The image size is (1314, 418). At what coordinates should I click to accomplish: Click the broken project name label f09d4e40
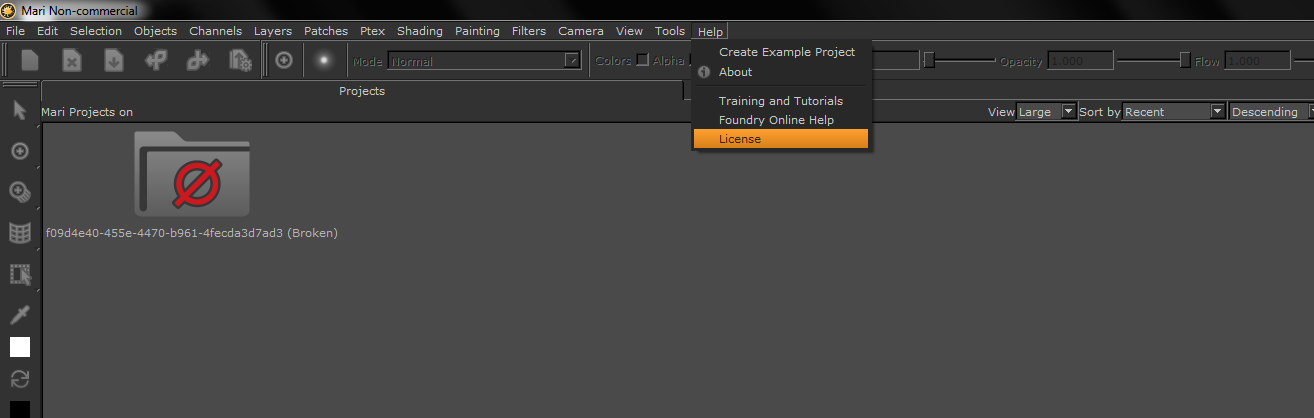click(192, 233)
